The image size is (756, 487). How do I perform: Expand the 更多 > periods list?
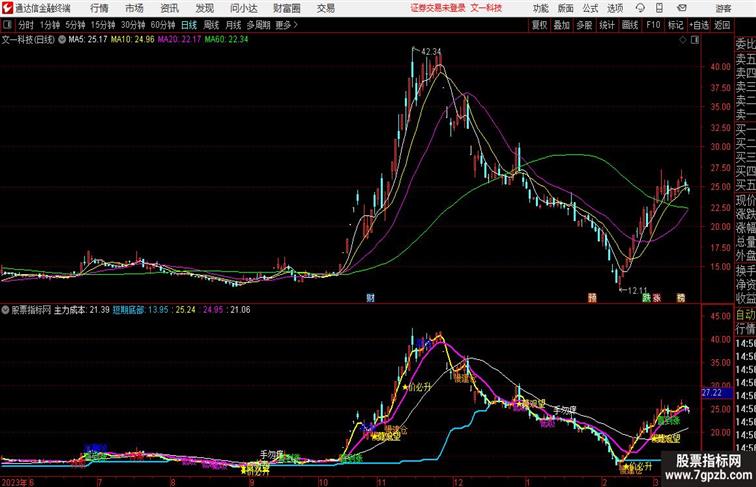pos(286,25)
